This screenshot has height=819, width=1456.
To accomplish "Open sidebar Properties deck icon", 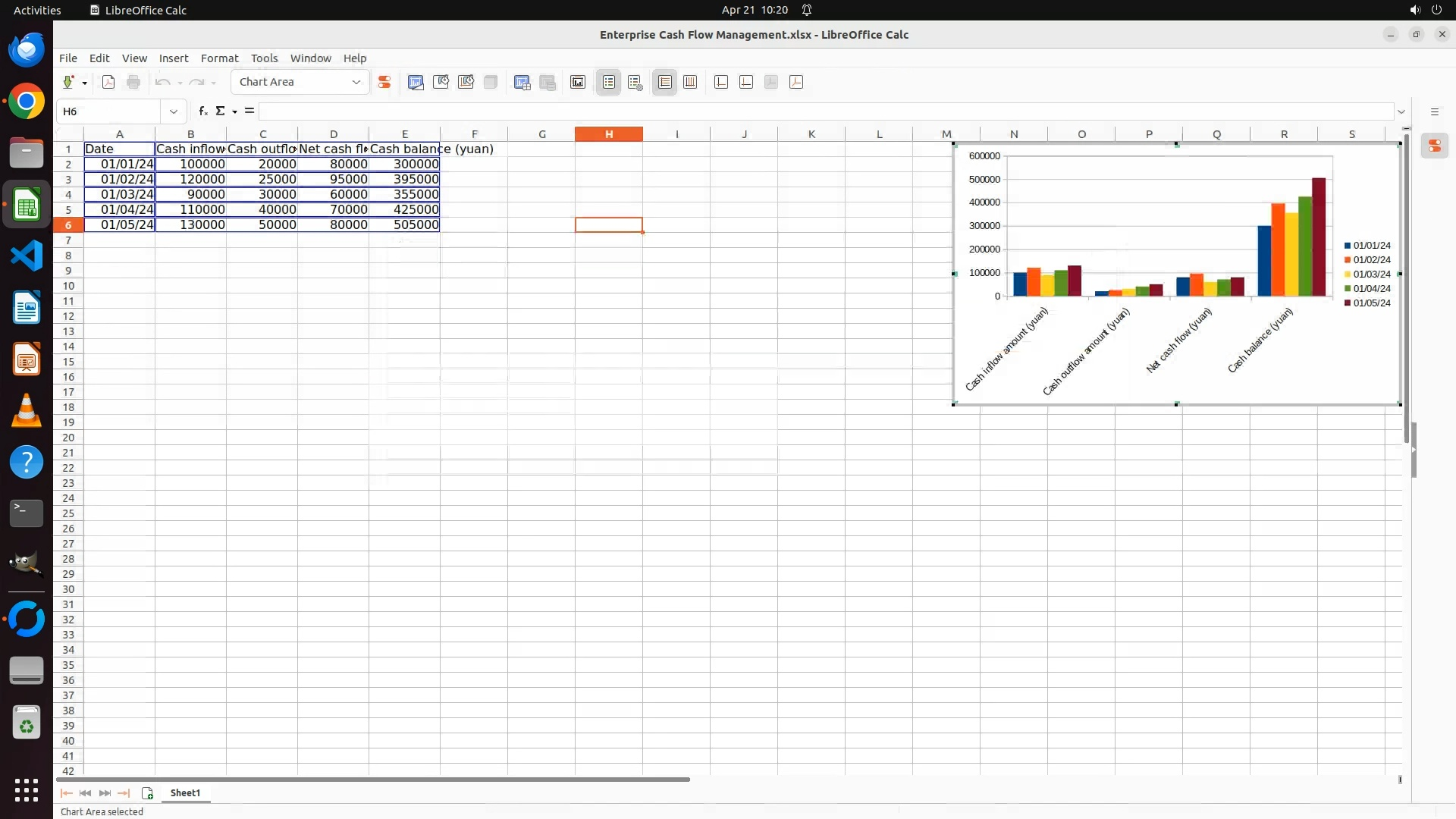I will 1434,146.
